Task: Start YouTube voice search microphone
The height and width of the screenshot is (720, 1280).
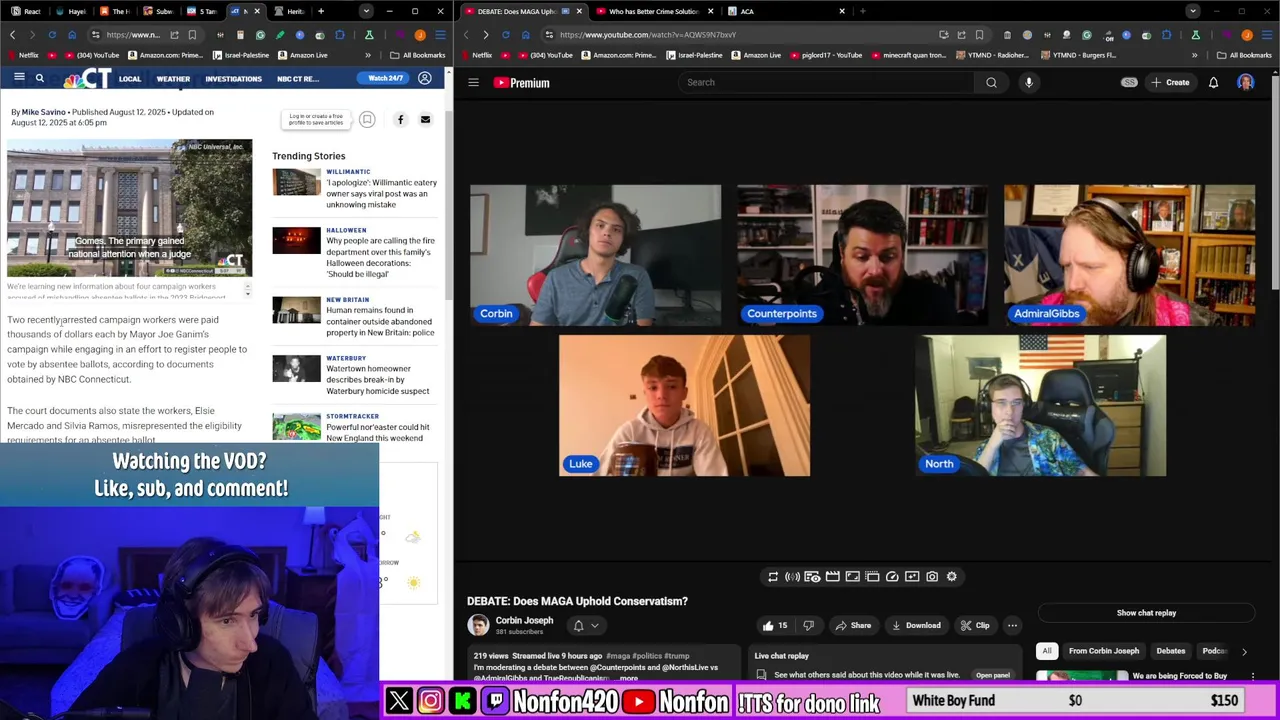Action: 1028,83
